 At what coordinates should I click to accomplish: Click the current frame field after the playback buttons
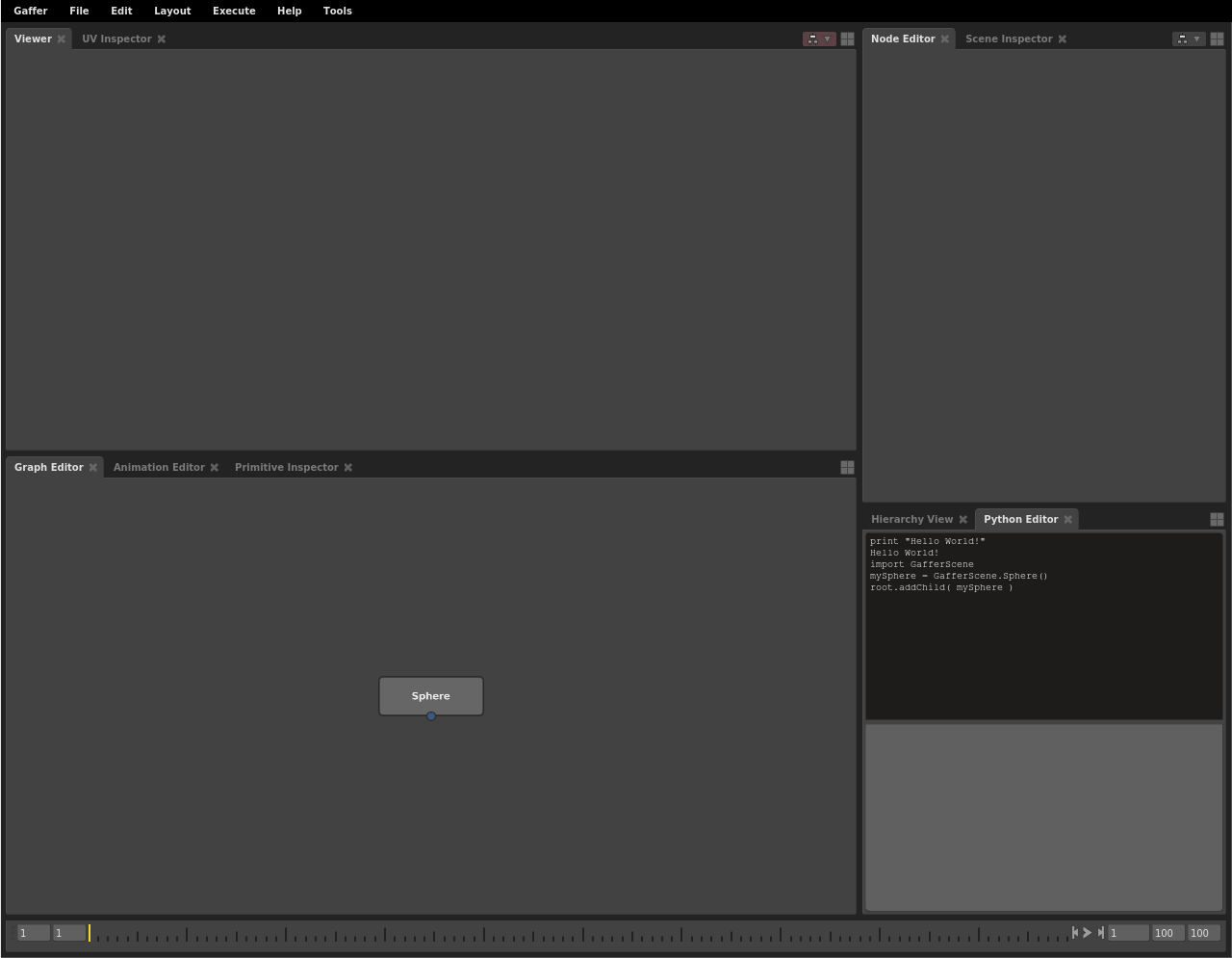(x=1128, y=933)
